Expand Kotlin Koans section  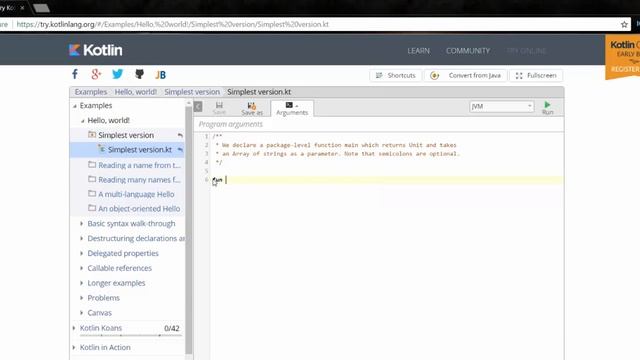tap(74, 328)
